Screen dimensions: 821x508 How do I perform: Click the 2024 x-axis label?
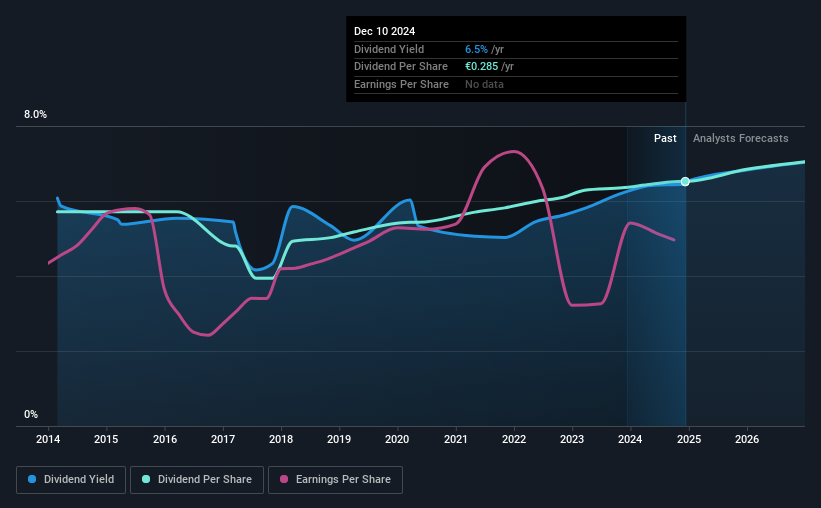[630, 439]
